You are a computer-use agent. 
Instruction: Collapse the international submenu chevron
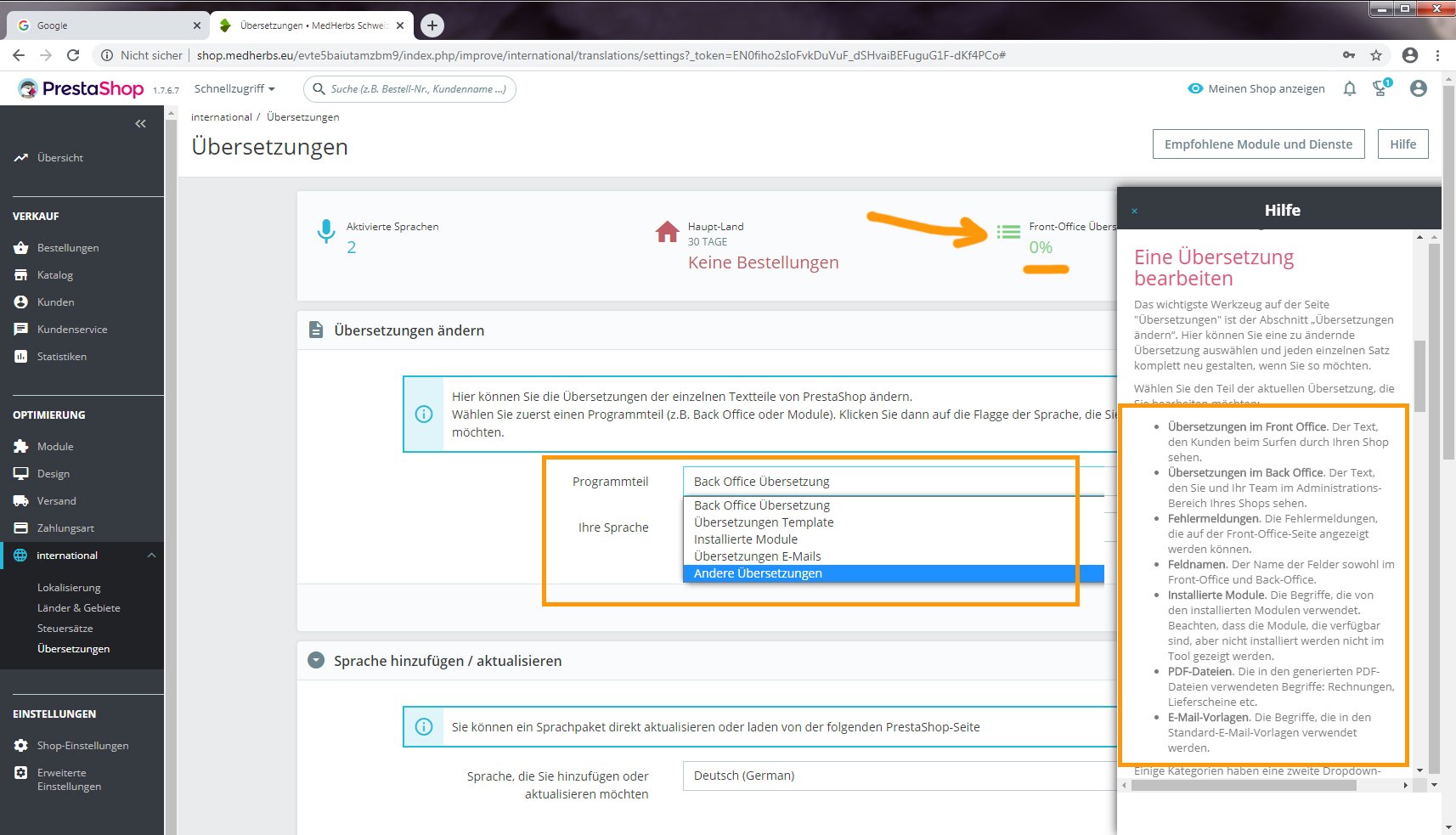tap(151, 556)
